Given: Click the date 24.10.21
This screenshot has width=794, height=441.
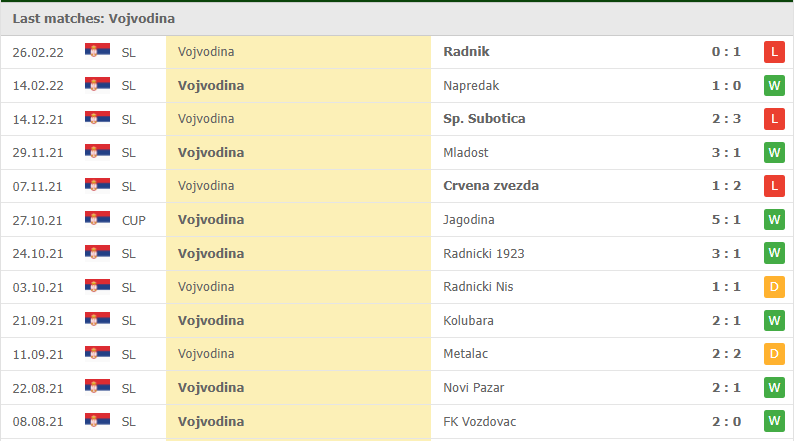Looking at the screenshot, I should tap(38, 254).
